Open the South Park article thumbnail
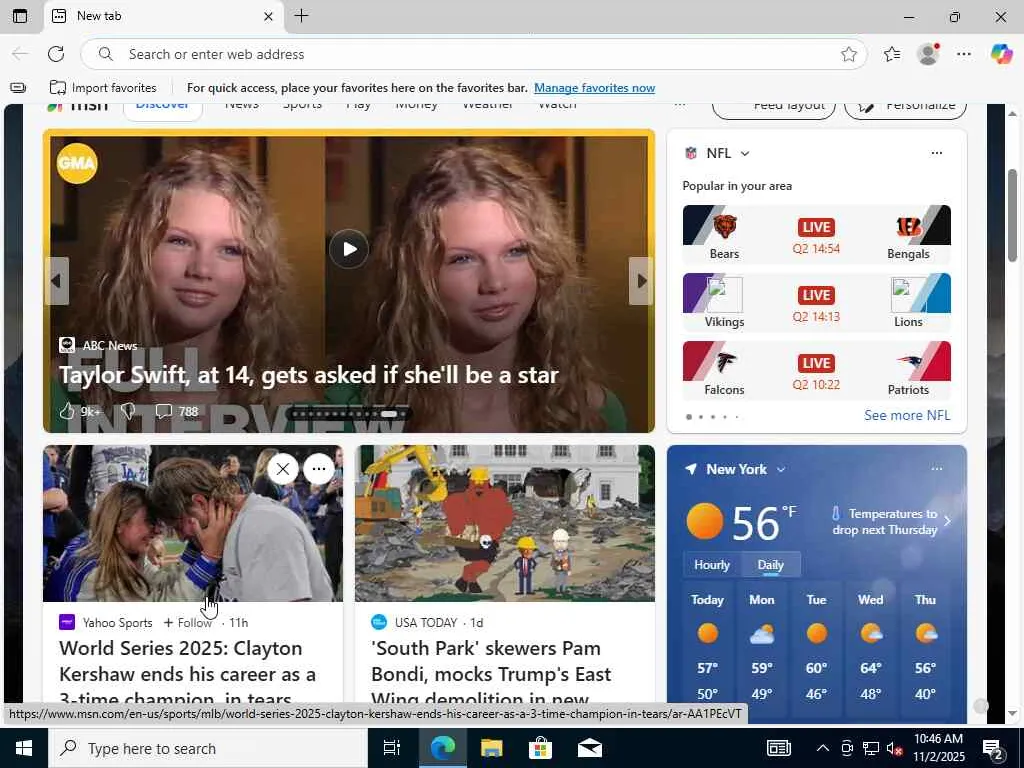Screen dimensions: 1024x768 click(504, 523)
